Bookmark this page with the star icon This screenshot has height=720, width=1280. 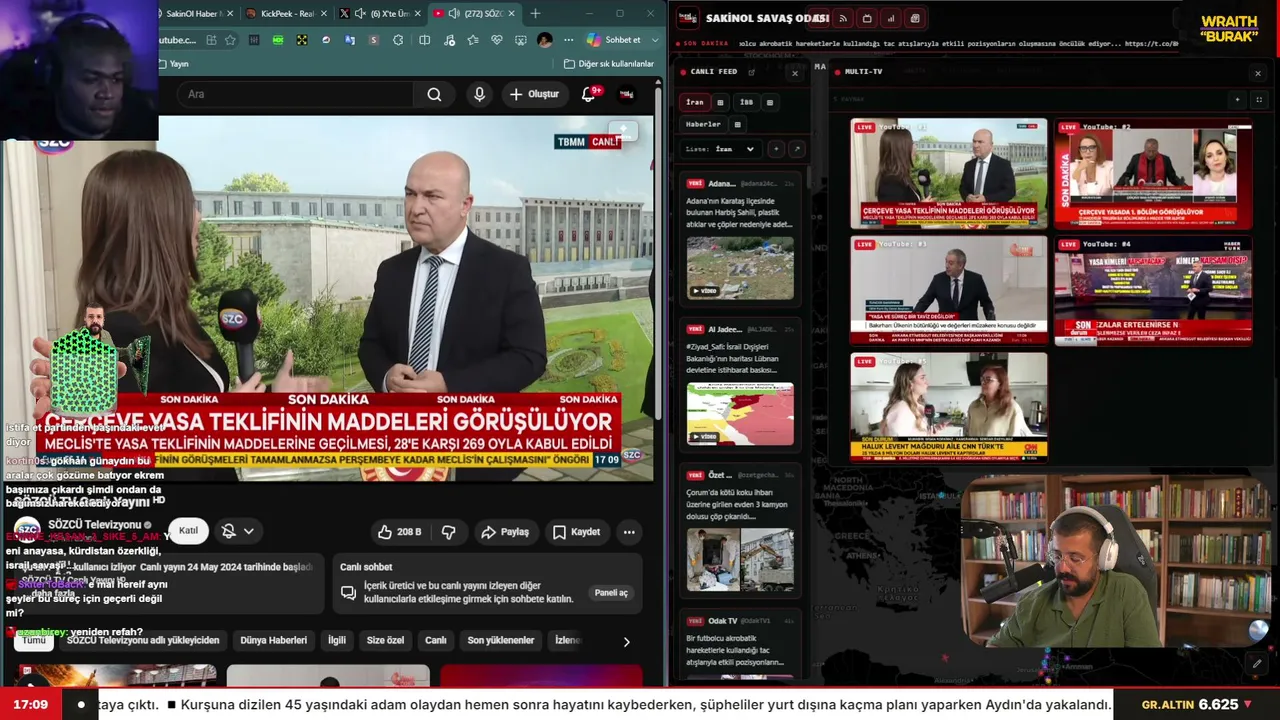(x=230, y=40)
